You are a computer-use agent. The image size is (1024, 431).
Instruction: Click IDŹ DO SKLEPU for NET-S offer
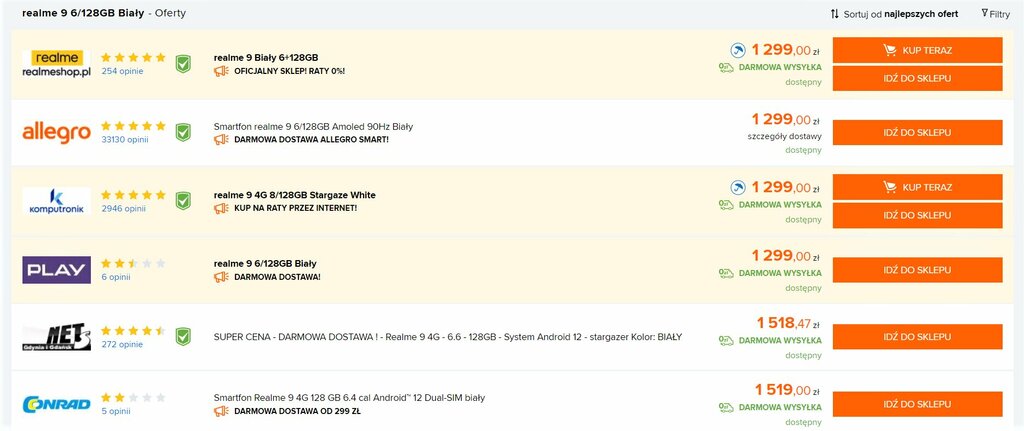tap(918, 337)
